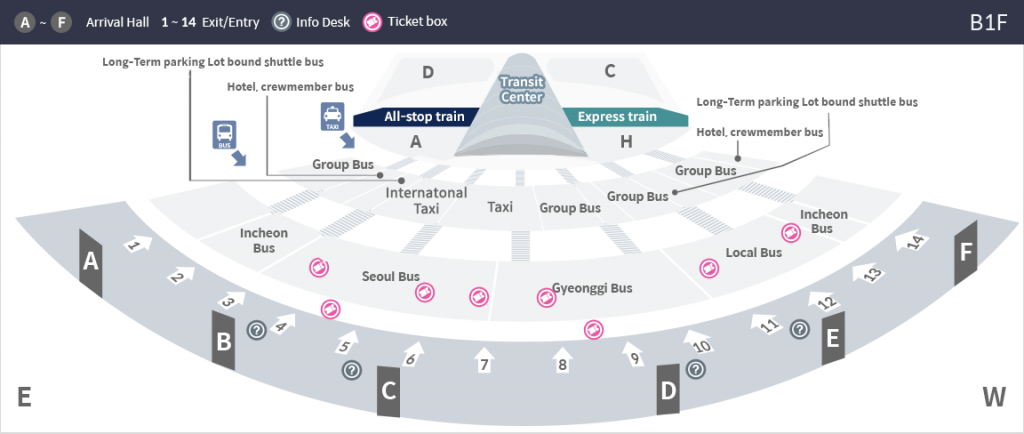Viewport: 1024px width, 434px height.
Task: Click the ticket box below right Incheon Bus label
Action: [x=790, y=232]
